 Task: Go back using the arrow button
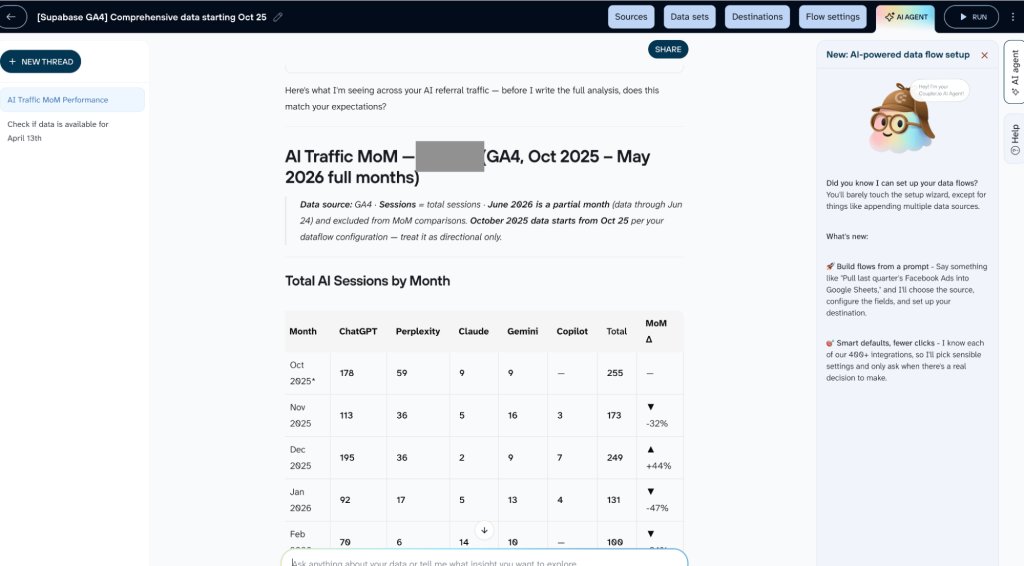point(12,17)
